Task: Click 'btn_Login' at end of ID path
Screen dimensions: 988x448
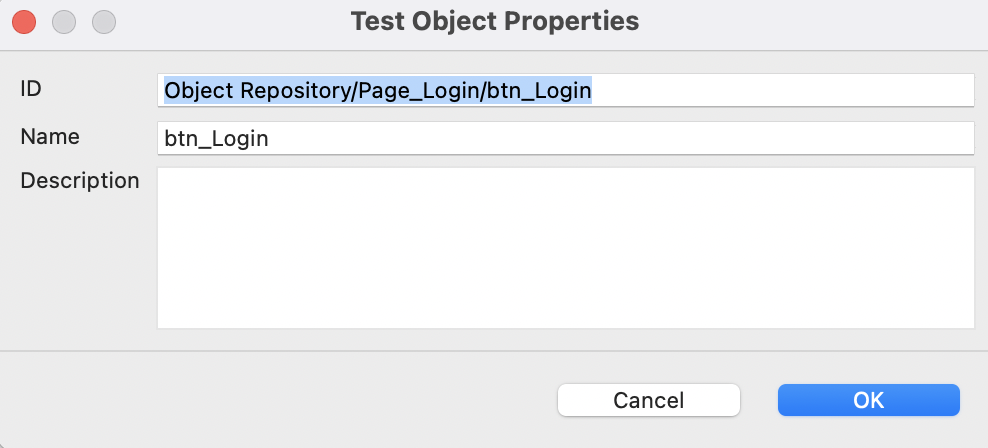Action: coord(542,91)
